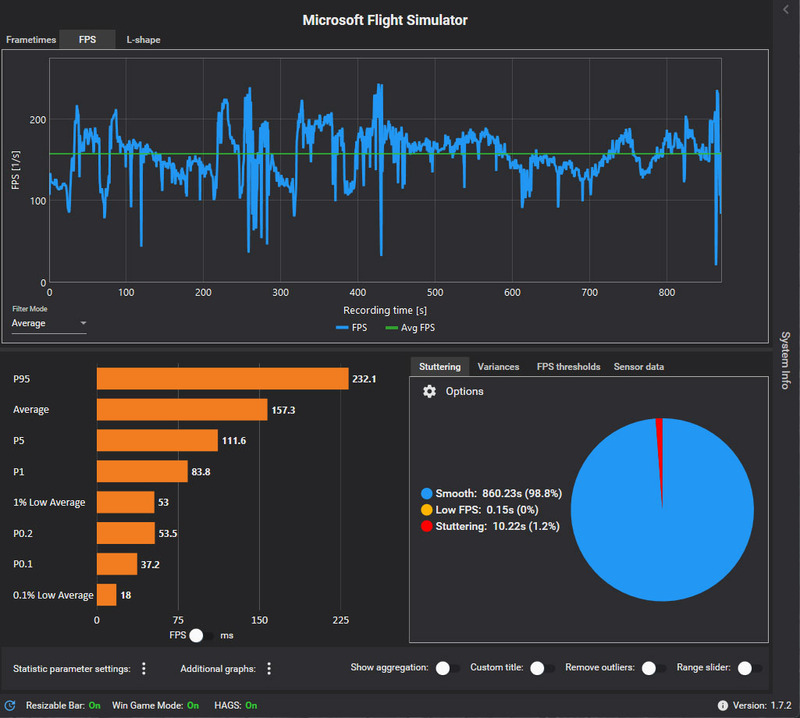This screenshot has width=800, height=718.
Task: Enable Custom title toggle
Action: (x=542, y=668)
